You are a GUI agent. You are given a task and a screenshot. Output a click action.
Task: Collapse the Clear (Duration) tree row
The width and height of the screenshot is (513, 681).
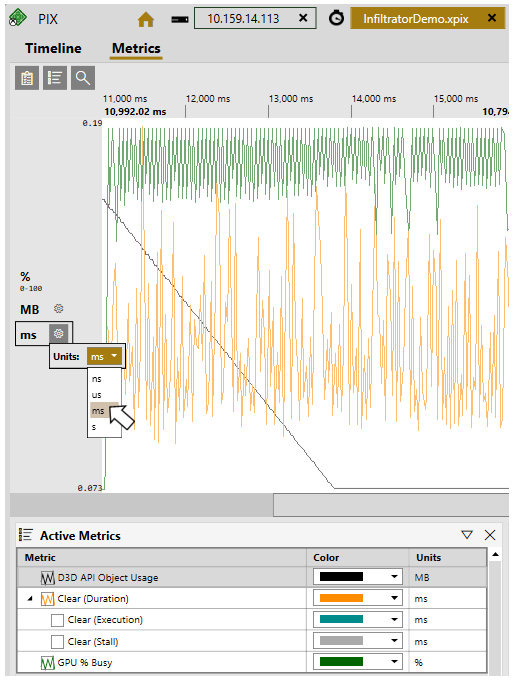coord(30,598)
